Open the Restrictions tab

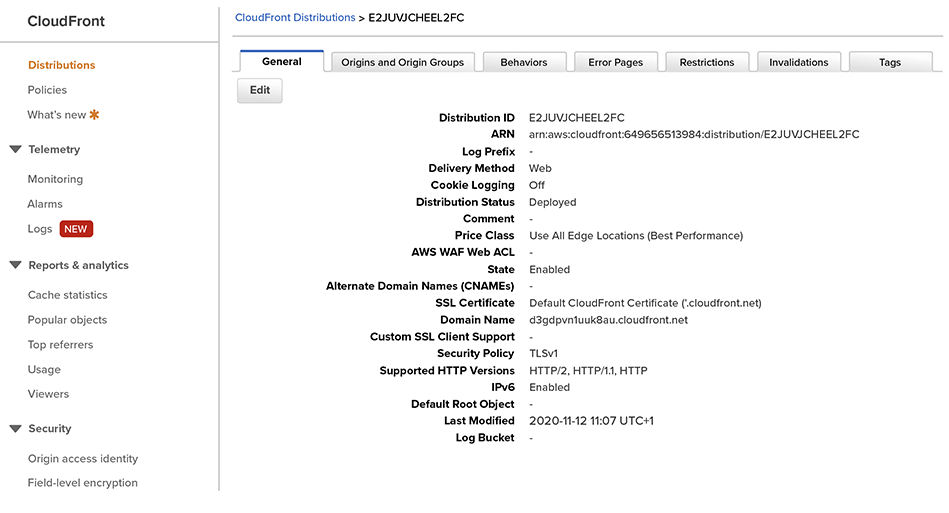tap(707, 62)
